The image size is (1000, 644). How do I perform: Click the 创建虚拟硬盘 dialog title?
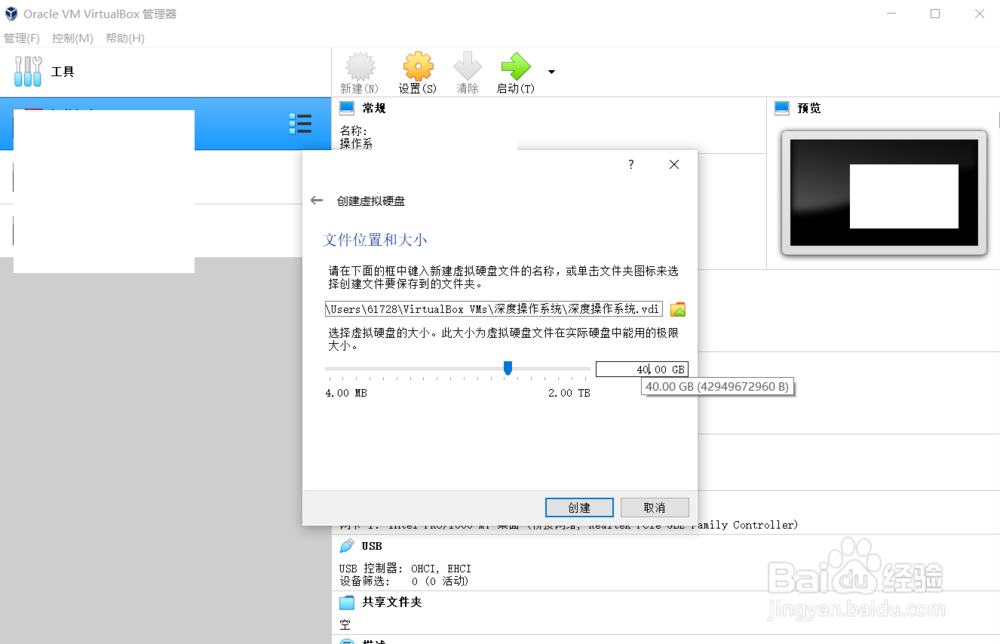pos(371,201)
